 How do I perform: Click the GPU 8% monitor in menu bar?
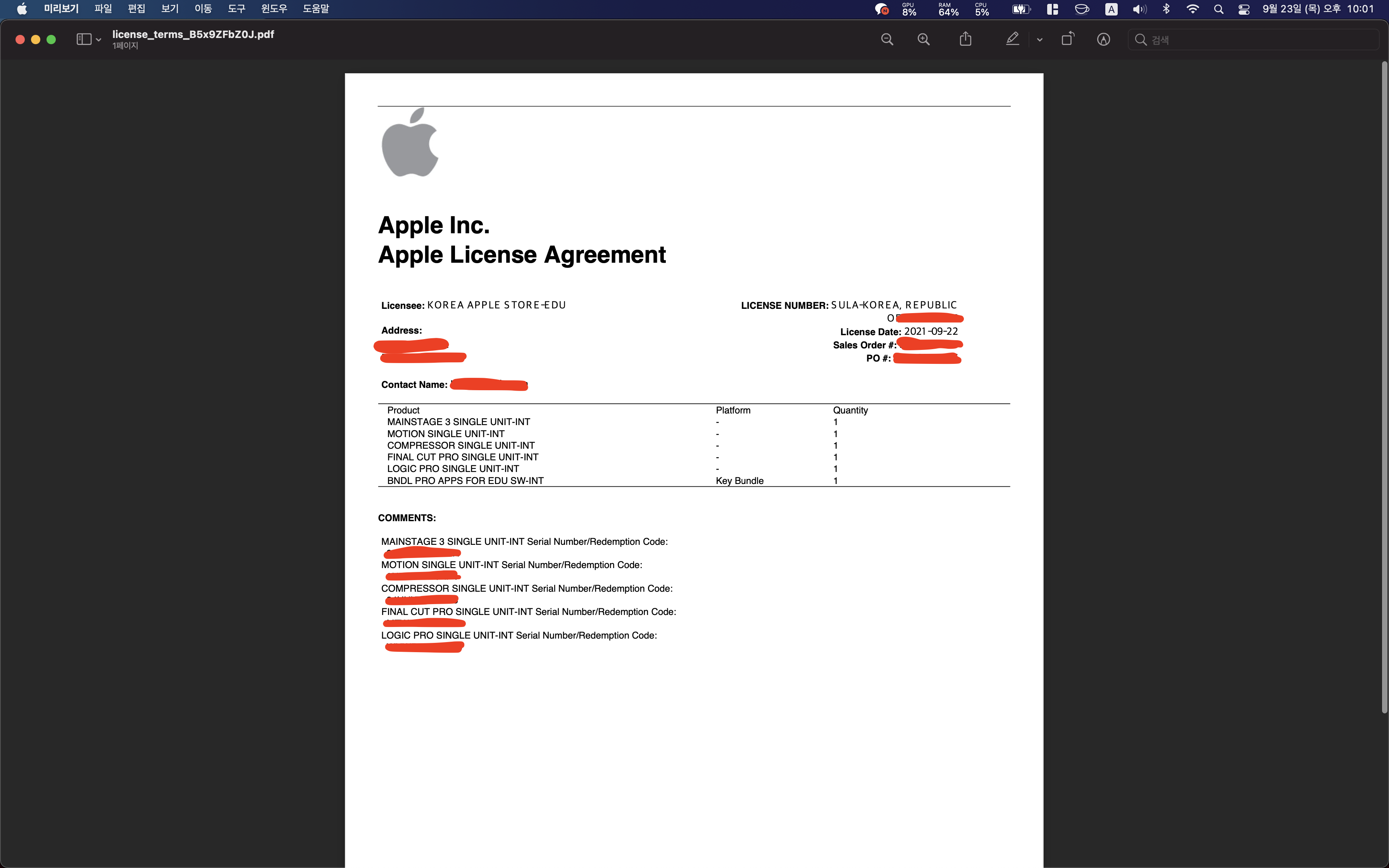(x=909, y=9)
